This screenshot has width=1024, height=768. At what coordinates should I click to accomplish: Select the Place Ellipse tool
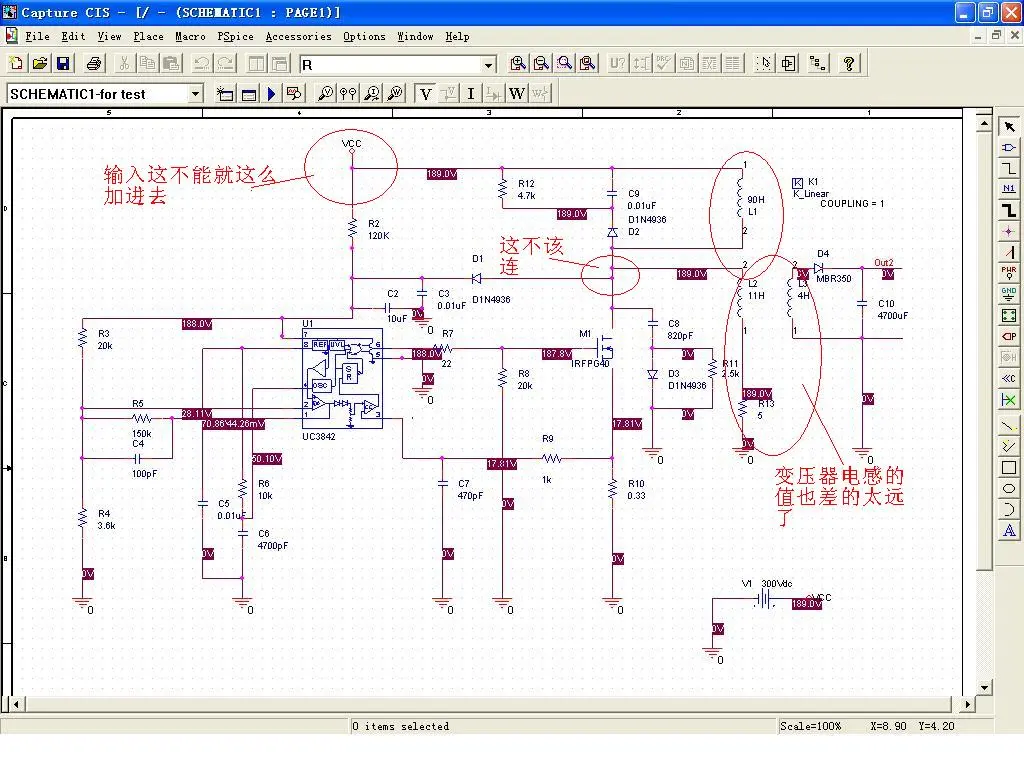tap(1009, 488)
